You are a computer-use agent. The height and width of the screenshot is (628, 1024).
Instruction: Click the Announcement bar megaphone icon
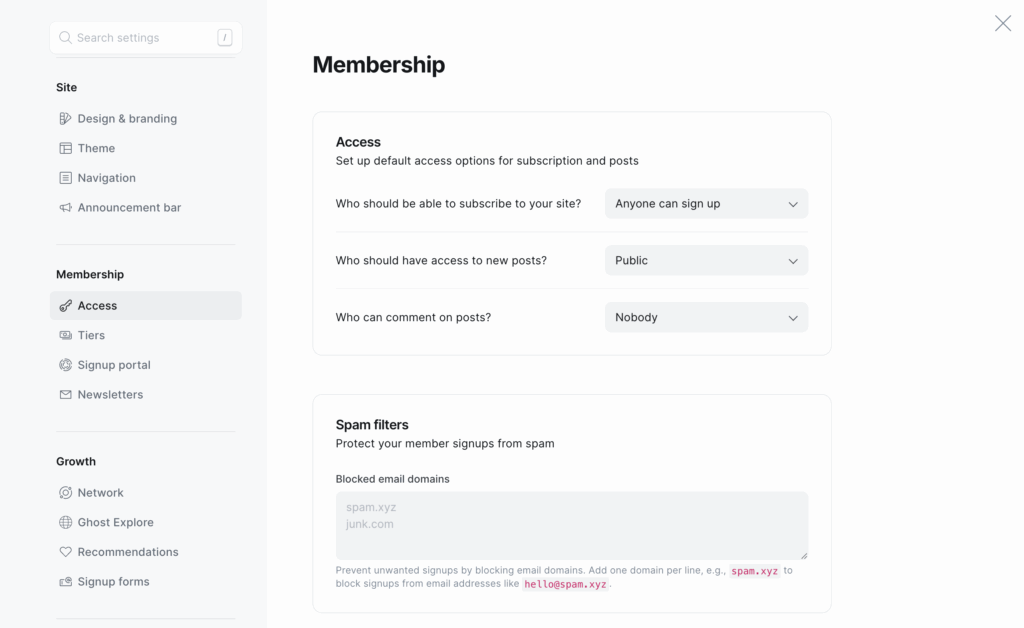coord(64,207)
